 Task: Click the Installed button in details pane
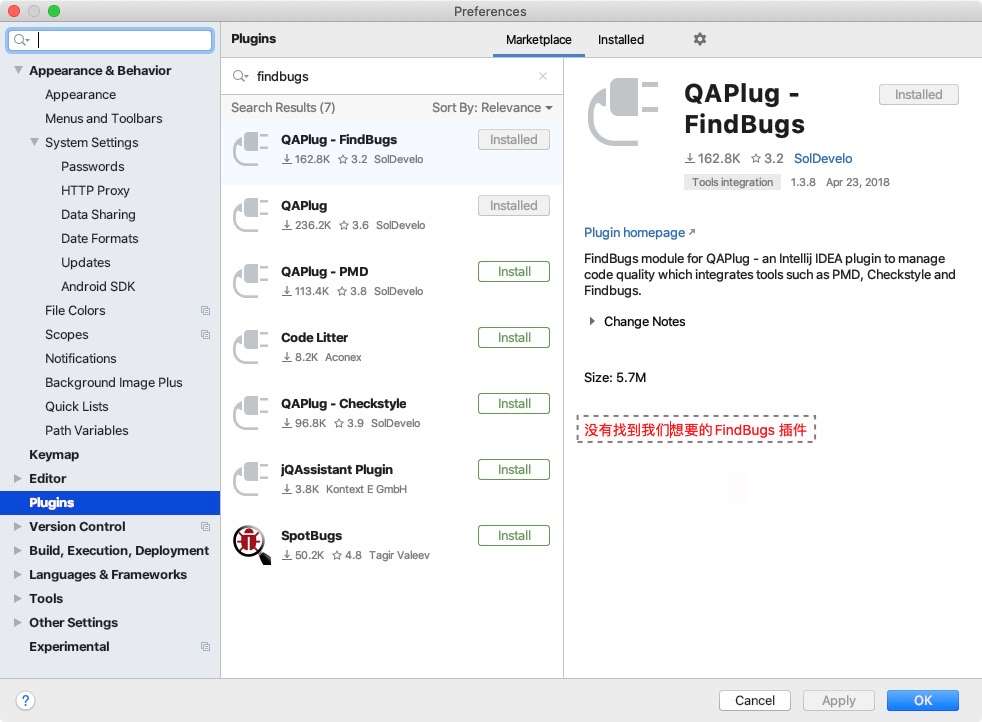click(x=918, y=95)
